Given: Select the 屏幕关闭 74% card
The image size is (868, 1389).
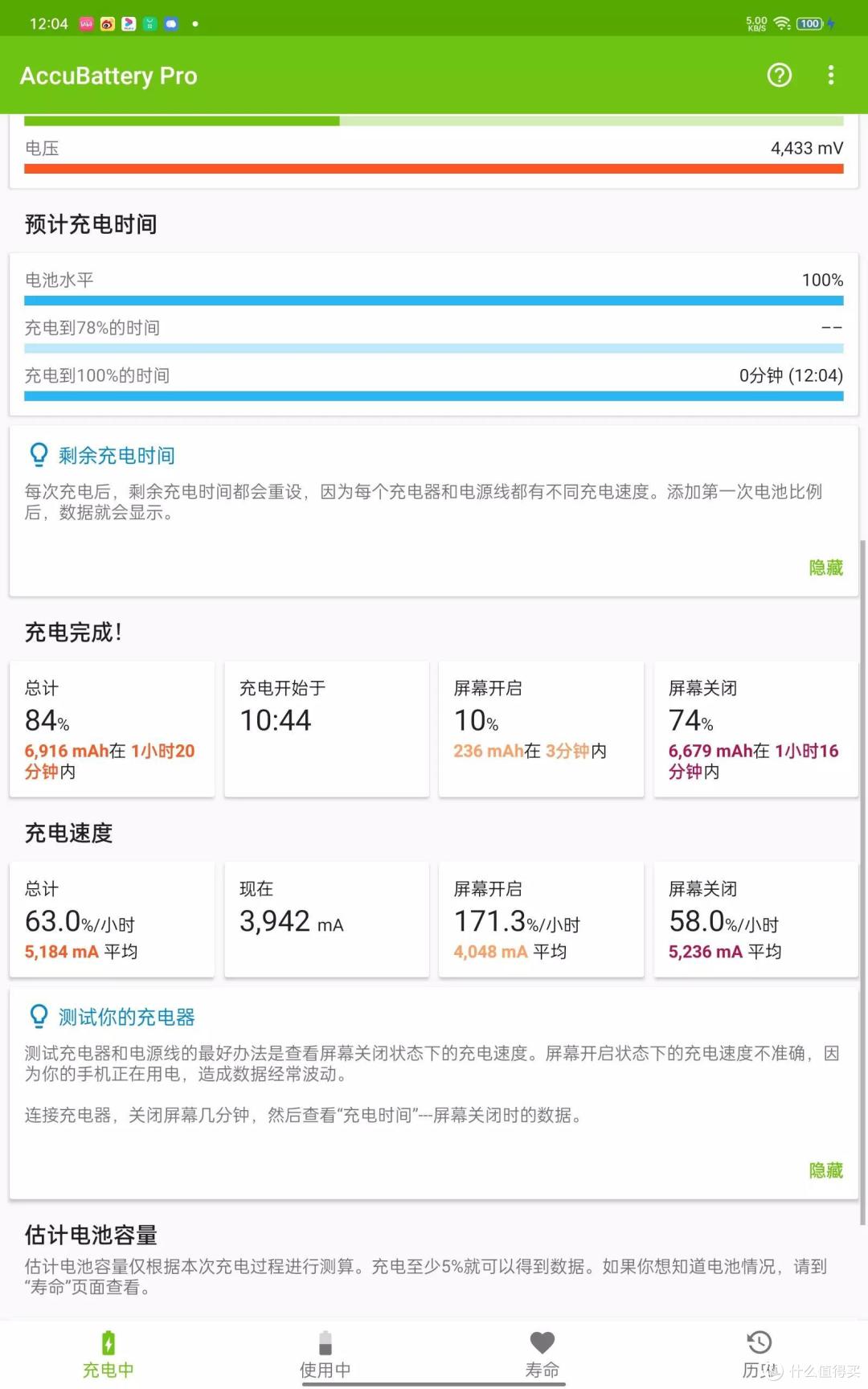Looking at the screenshot, I should tap(756, 729).
